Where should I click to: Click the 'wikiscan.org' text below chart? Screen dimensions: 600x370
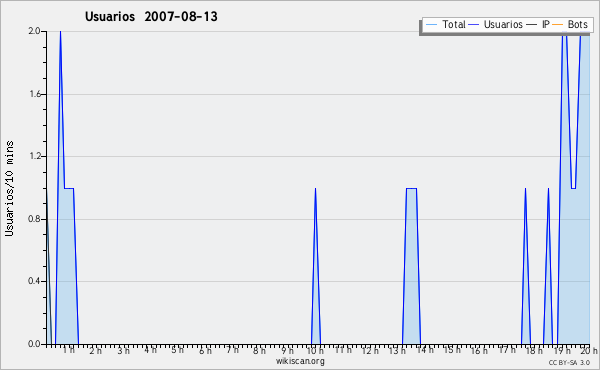pos(300,361)
